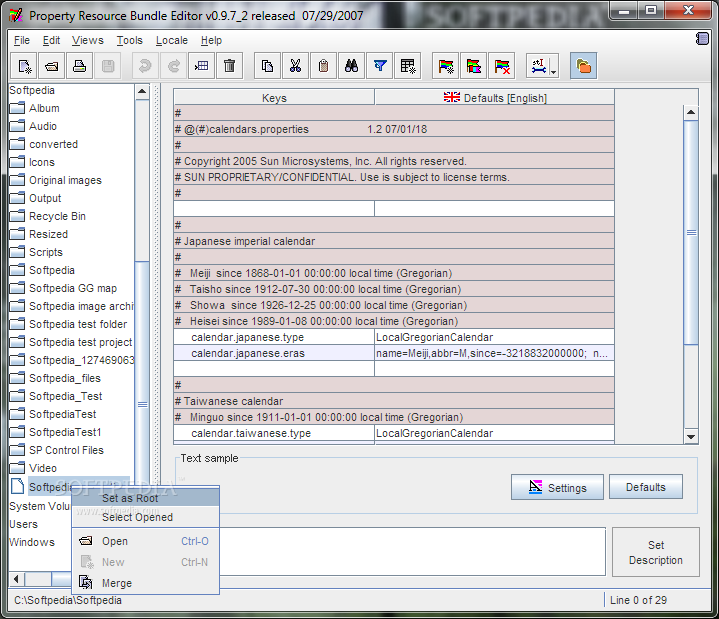Toggle the orange folder browser panel button
The width and height of the screenshot is (719, 619).
[x=583, y=66]
